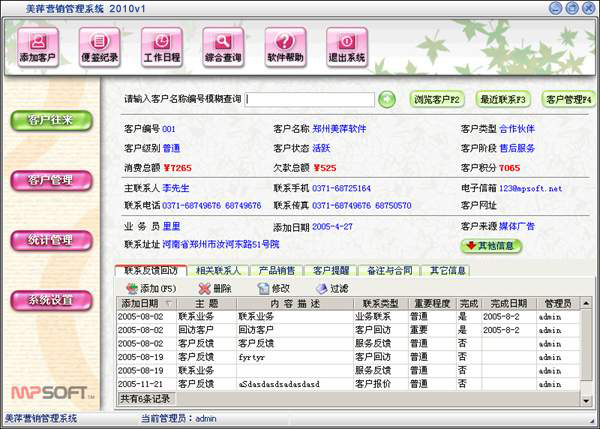The height and width of the screenshot is (429, 600).
Task: Click the customer name search input field
Action: [x=309, y=99]
